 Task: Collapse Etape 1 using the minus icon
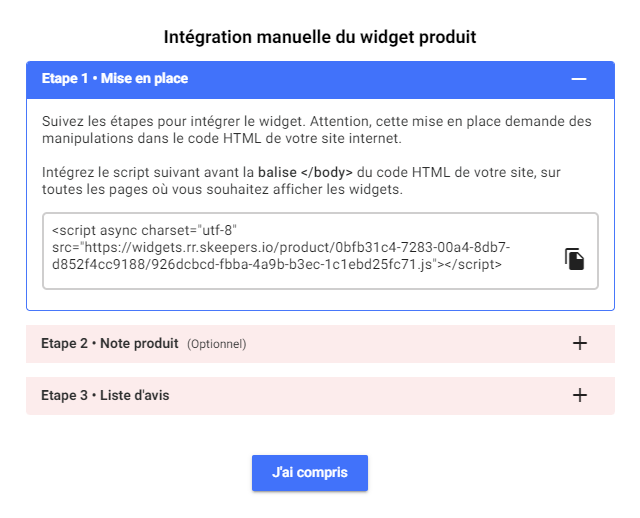[x=579, y=79]
